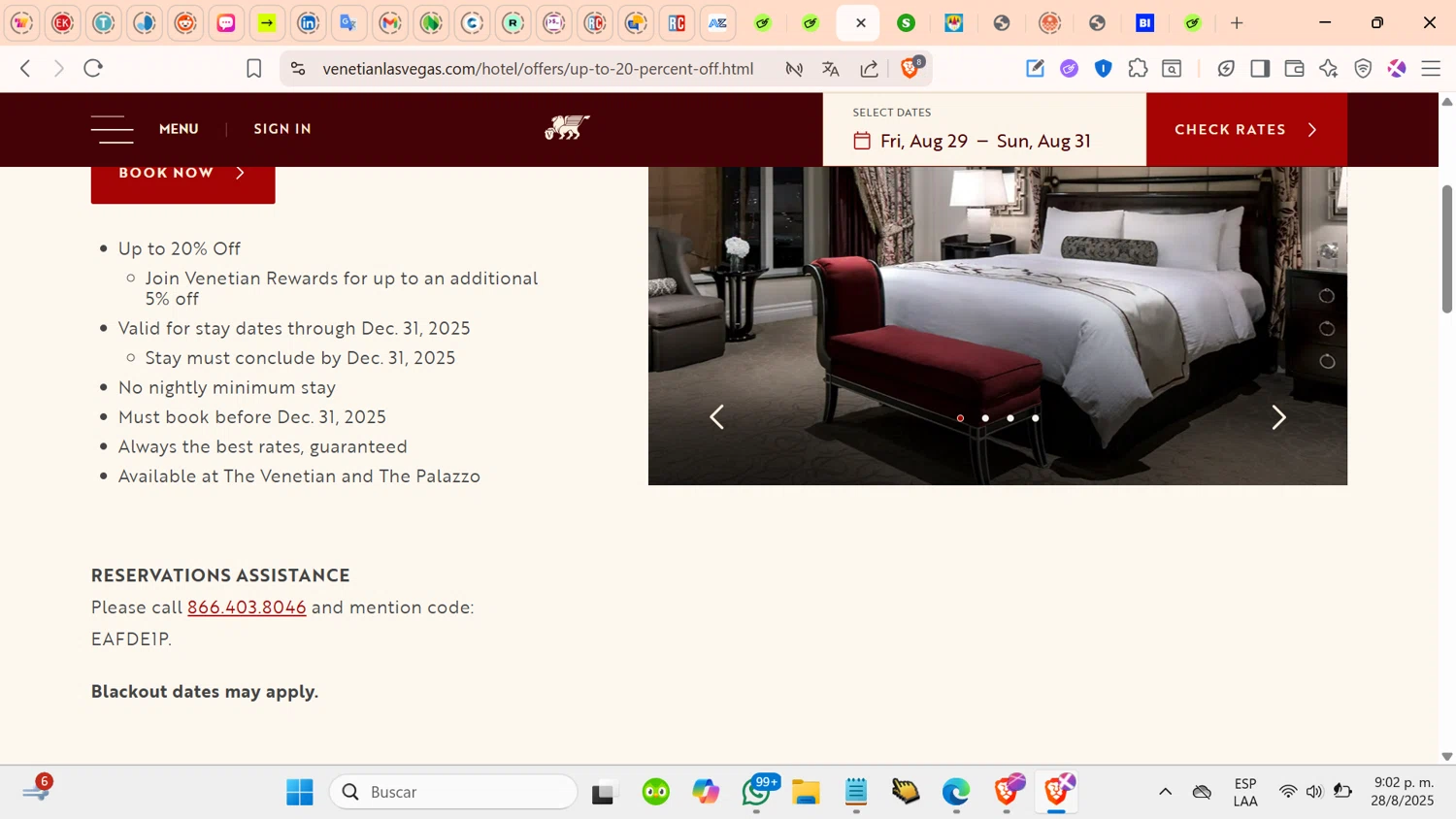1456x819 pixels.
Task: Open Windows Start menu
Action: 300,792
